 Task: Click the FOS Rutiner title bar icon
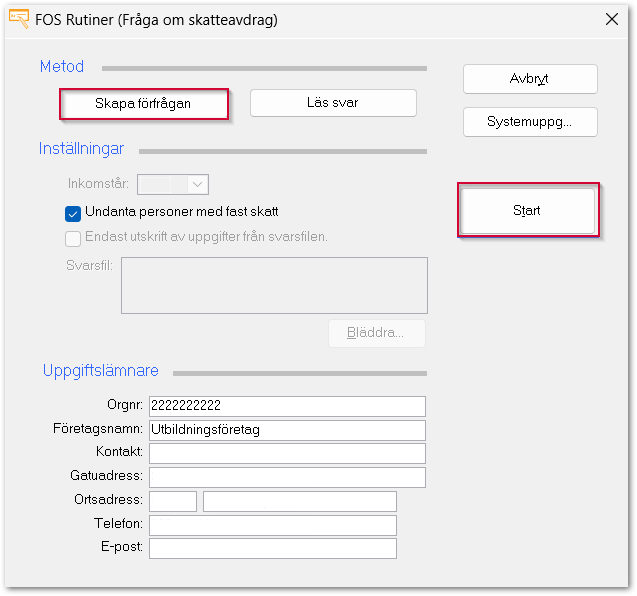(18, 19)
